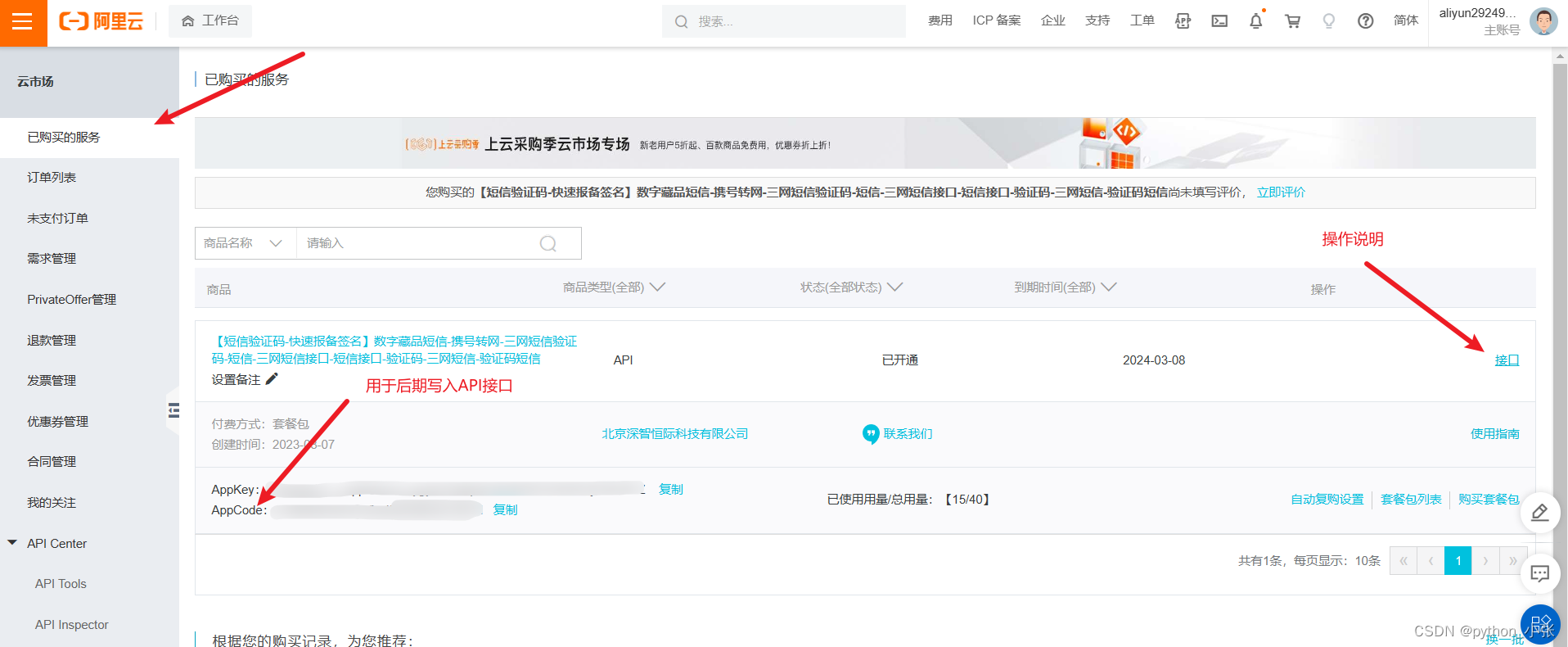Click the Aliyun logo
This screenshot has height=647, width=1568.
(101, 21)
